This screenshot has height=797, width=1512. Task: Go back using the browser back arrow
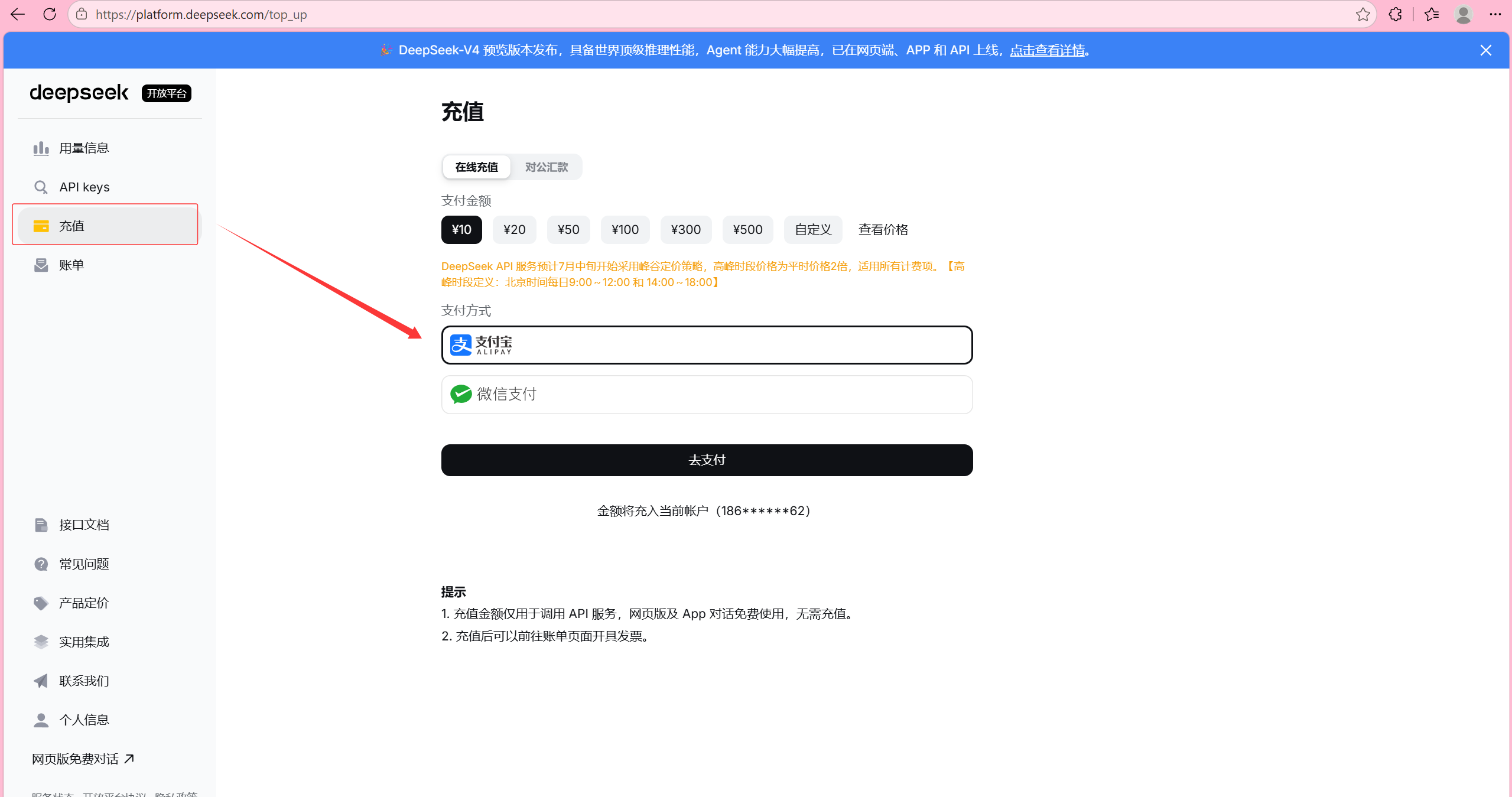pyautogui.click(x=18, y=14)
